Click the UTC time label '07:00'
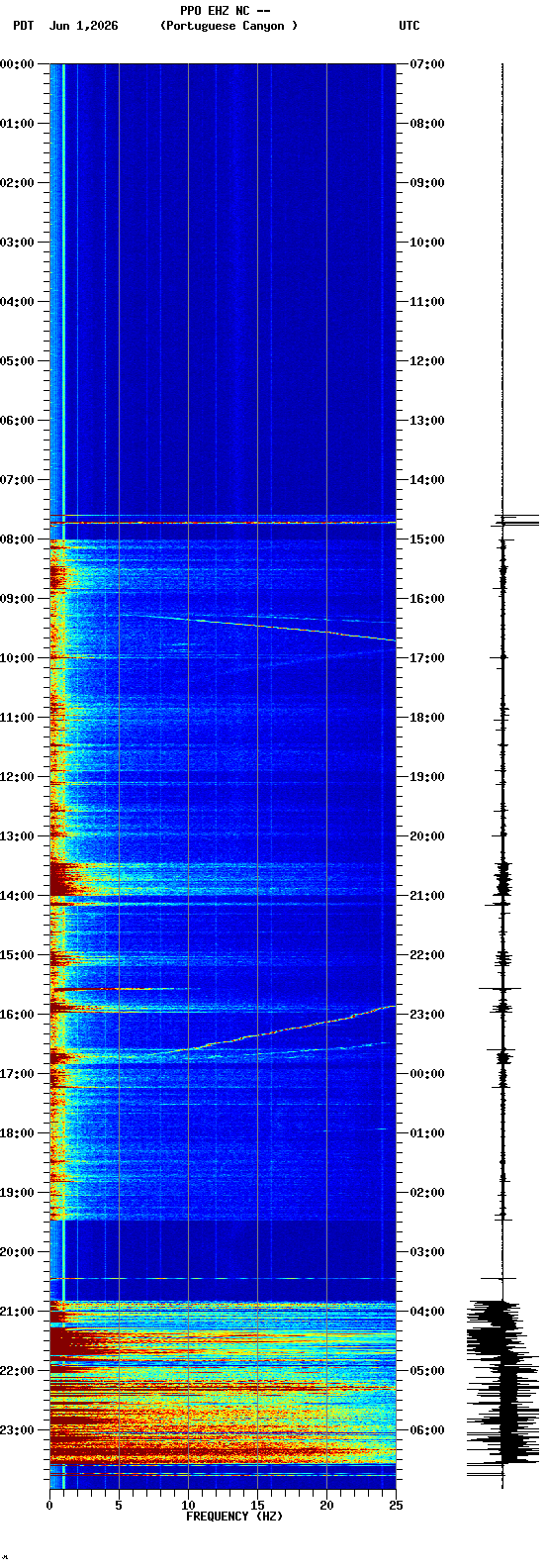 [427, 64]
